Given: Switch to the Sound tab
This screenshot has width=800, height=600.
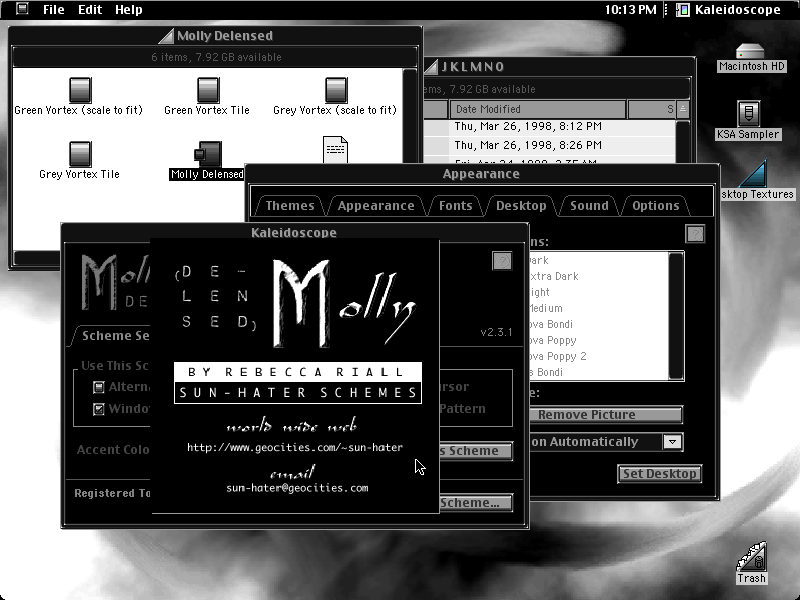Looking at the screenshot, I should click(x=589, y=206).
